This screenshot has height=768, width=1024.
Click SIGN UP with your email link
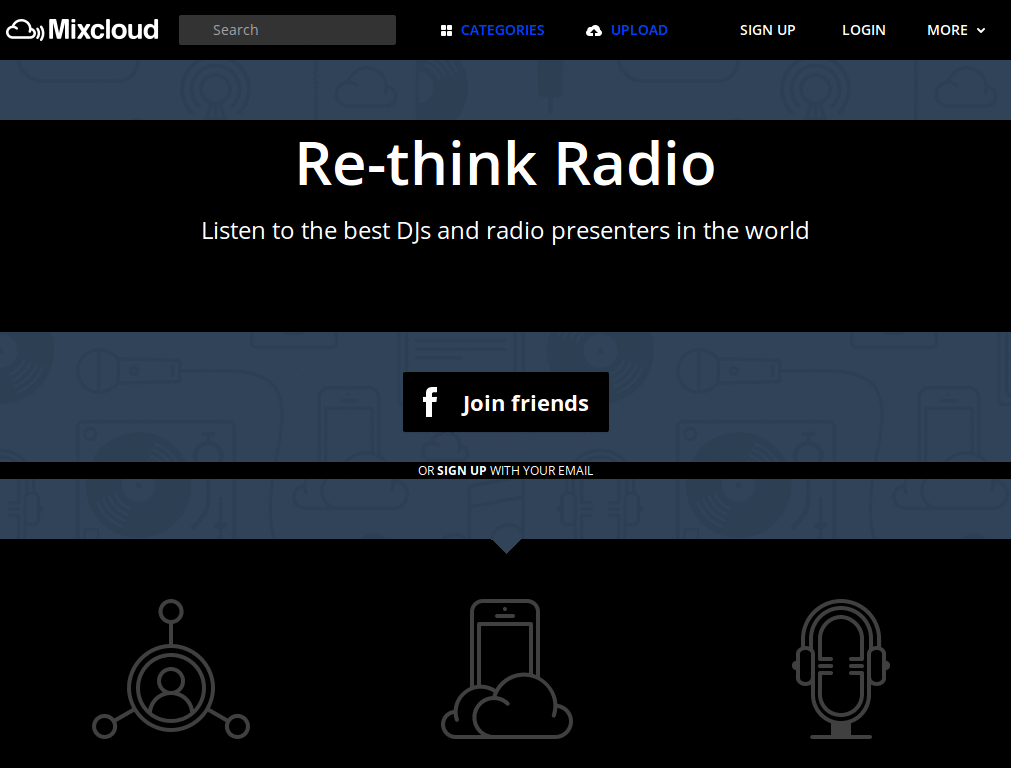click(x=462, y=470)
